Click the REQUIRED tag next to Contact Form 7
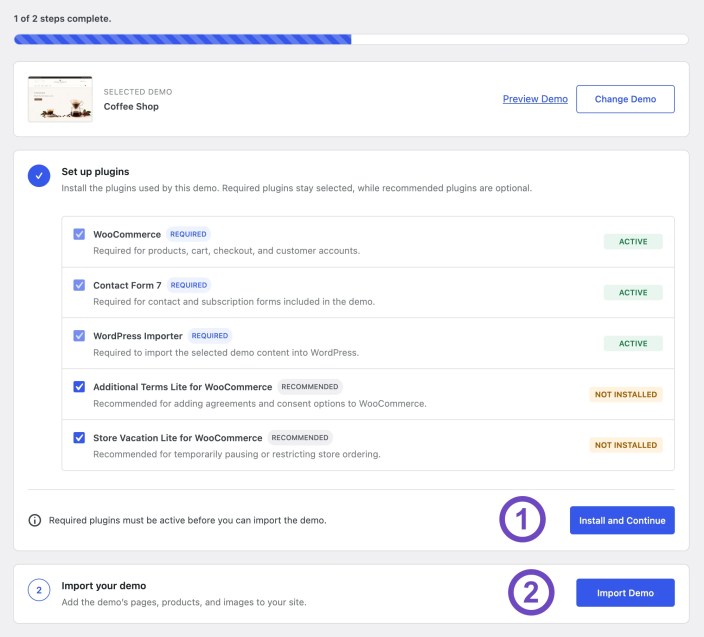Image resolution: width=704 pixels, height=637 pixels. (189, 285)
